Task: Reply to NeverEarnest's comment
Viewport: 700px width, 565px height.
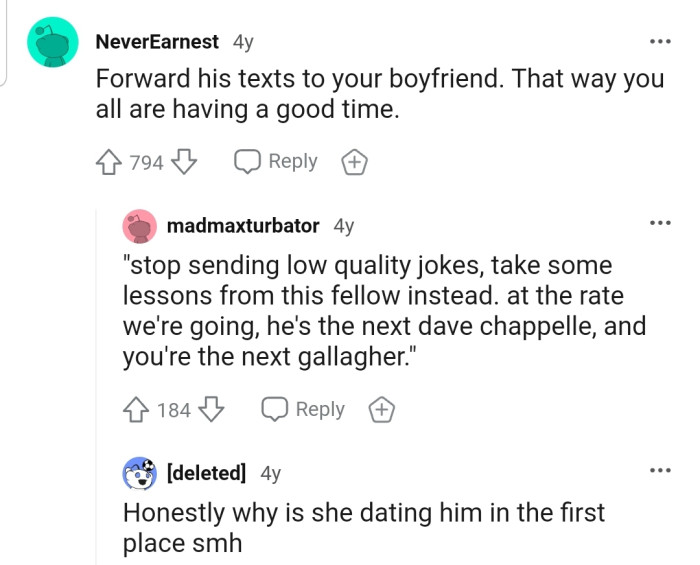Action: 276,162
